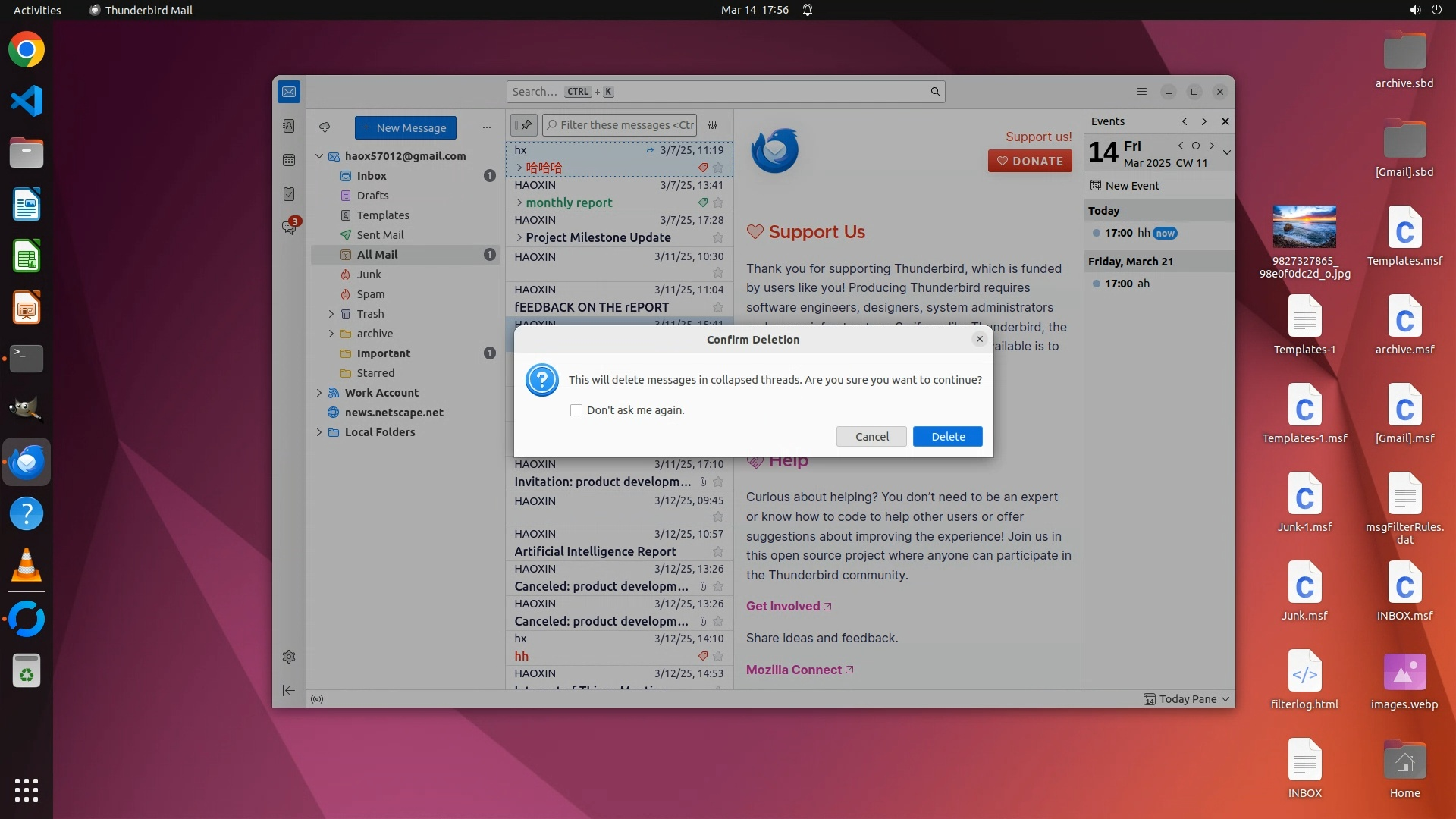The image size is (1456, 819).
Task: Confirm with the Delete button
Action: pos(947,437)
